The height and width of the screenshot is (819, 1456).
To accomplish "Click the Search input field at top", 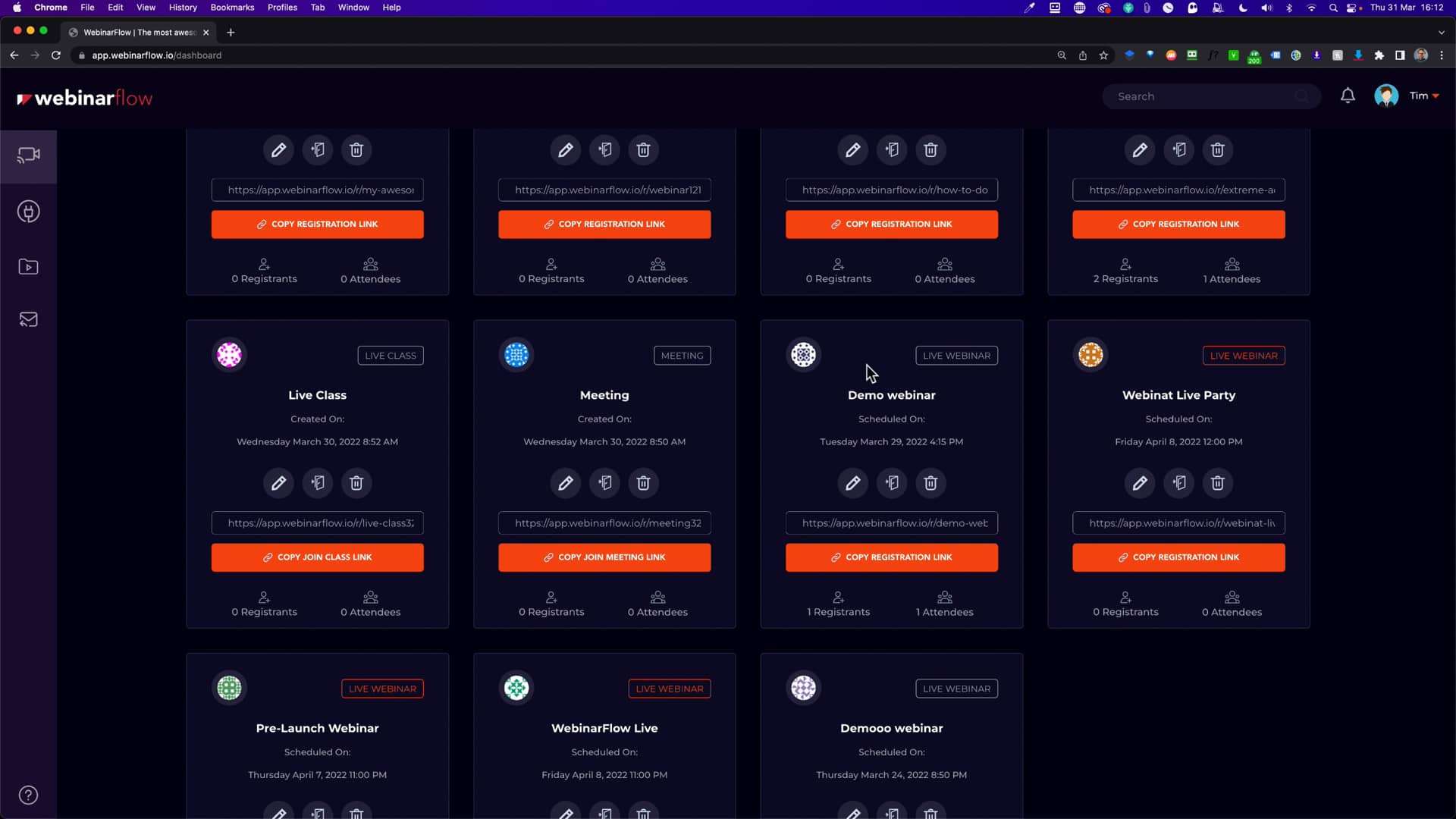I will click(x=1210, y=96).
